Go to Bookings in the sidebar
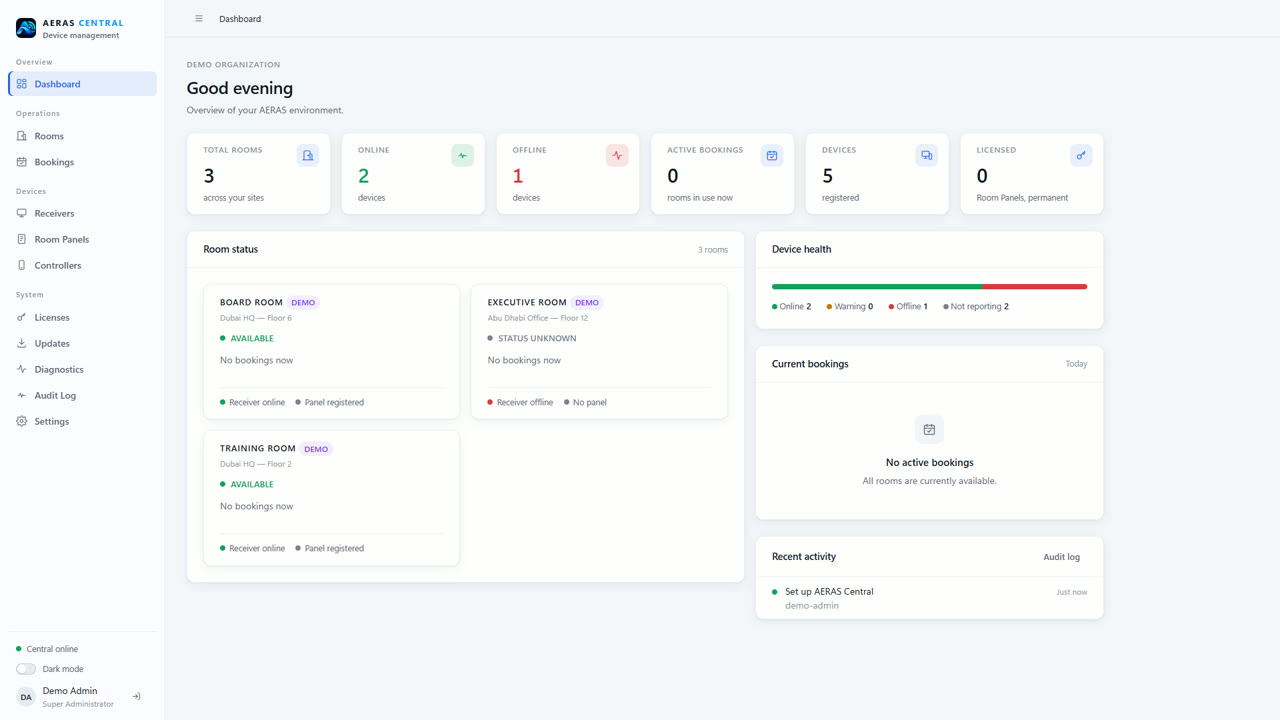Image resolution: width=1280 pixels, height=720 pixels. coord(83,162)
